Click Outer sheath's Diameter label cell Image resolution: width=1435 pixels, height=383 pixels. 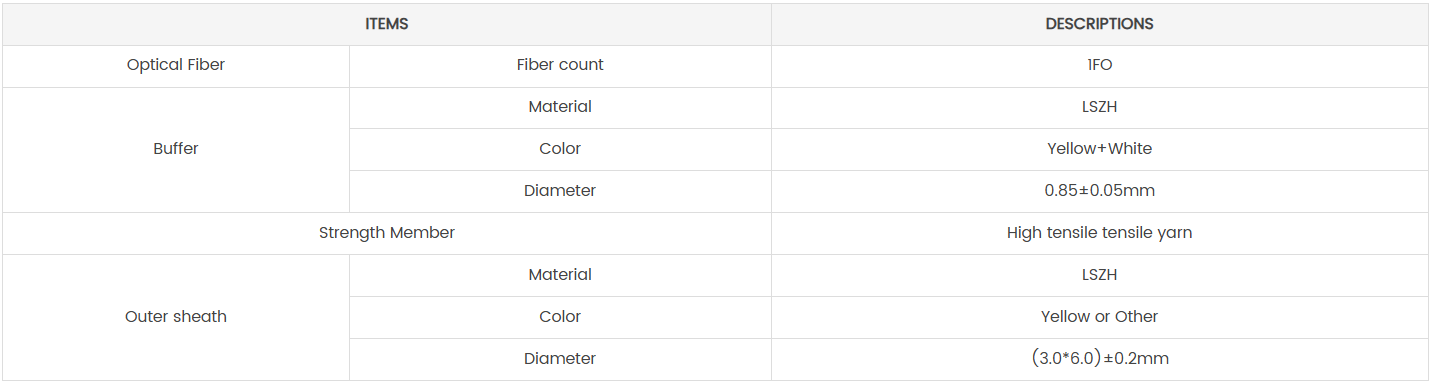(x=560, y=359)
